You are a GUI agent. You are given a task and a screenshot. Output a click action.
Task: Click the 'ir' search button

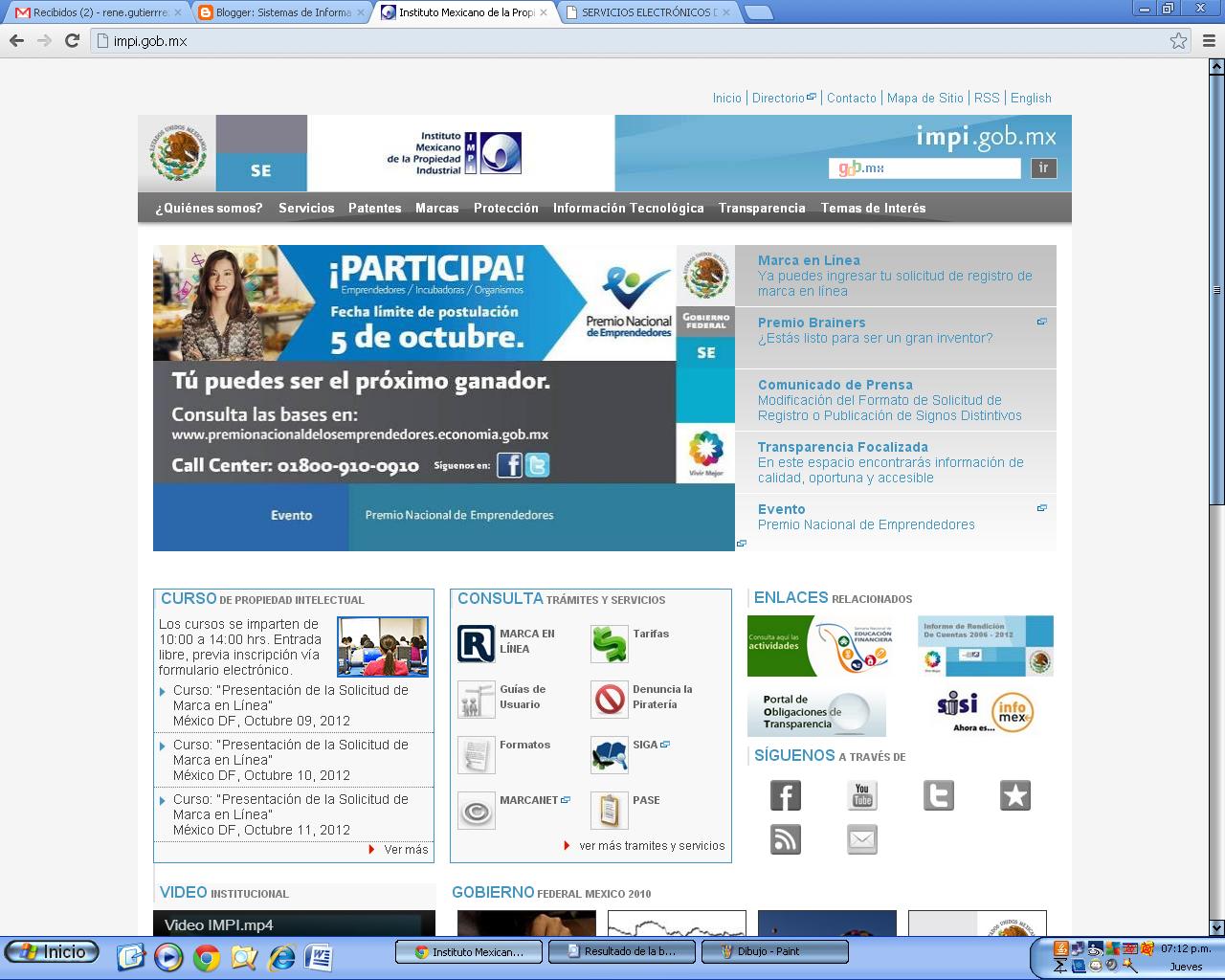pyautogui.click(x=1044, y=168)
